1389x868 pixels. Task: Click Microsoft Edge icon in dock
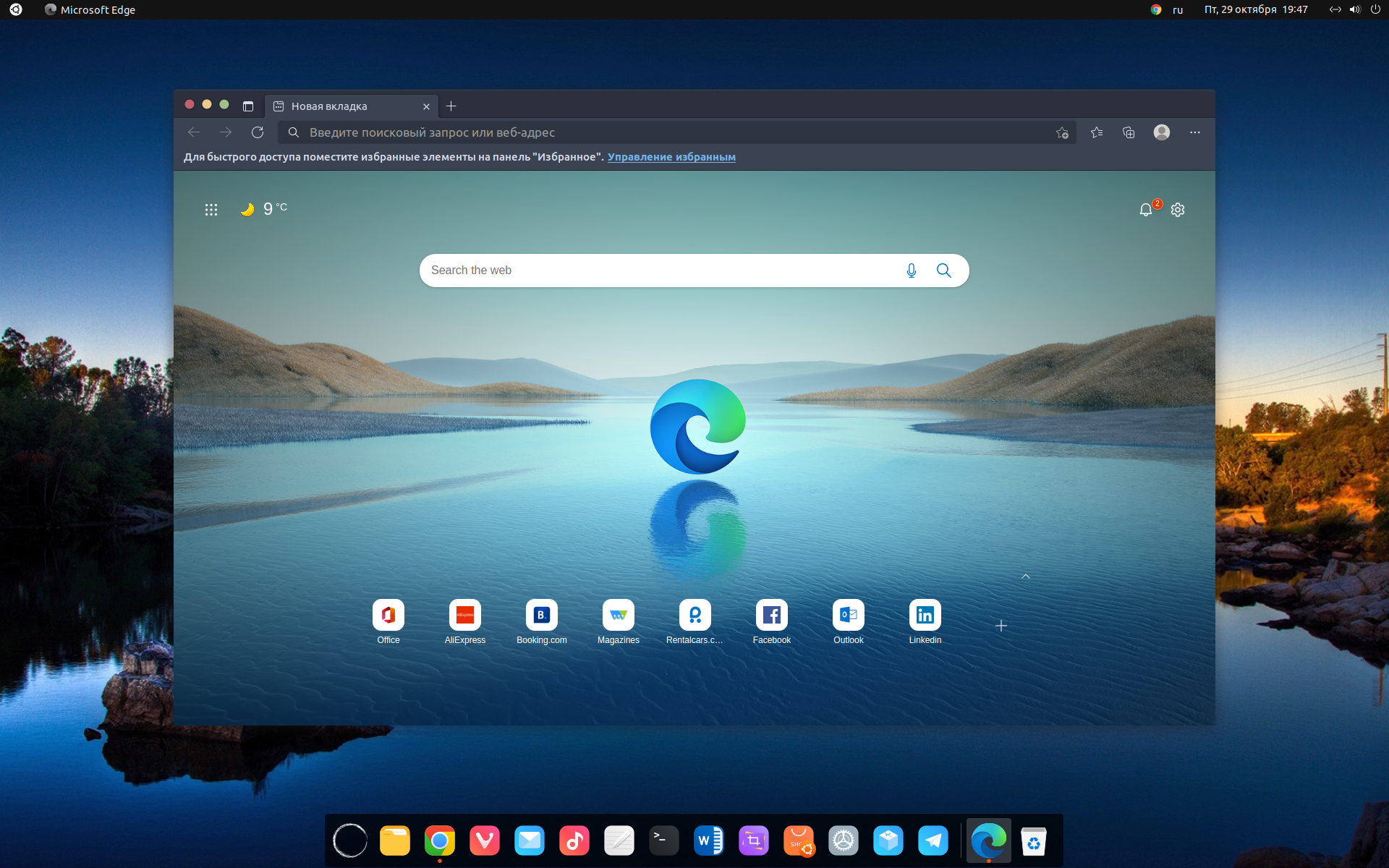(x=989, y=841)
